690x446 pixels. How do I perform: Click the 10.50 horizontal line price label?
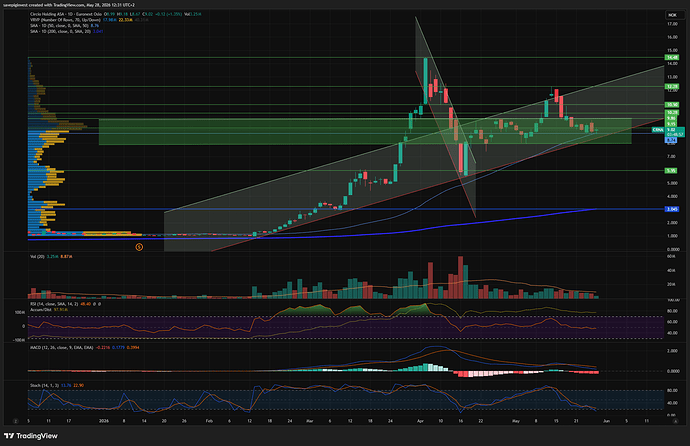672,105
